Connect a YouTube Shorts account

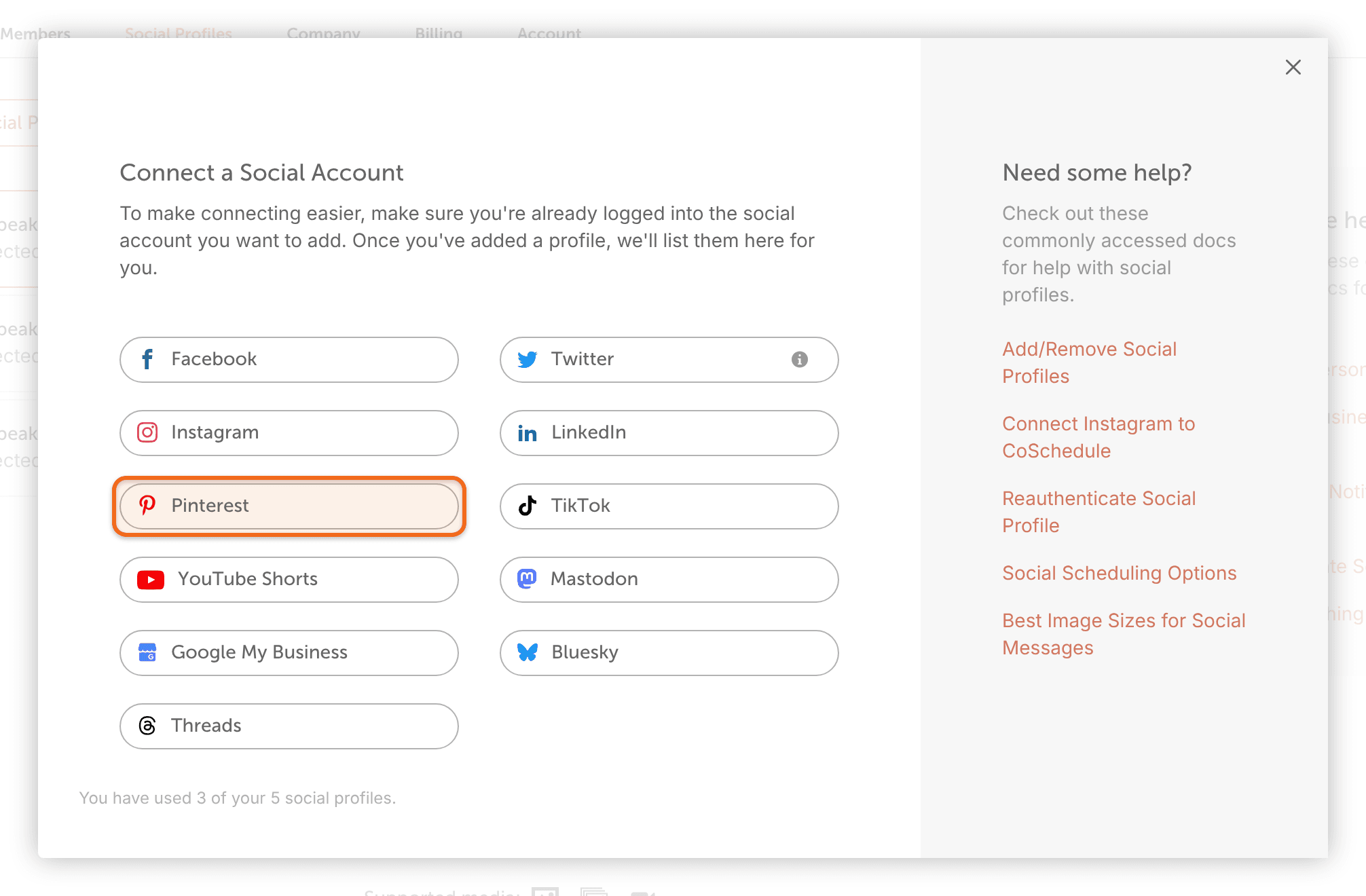(x=289, y=580)
